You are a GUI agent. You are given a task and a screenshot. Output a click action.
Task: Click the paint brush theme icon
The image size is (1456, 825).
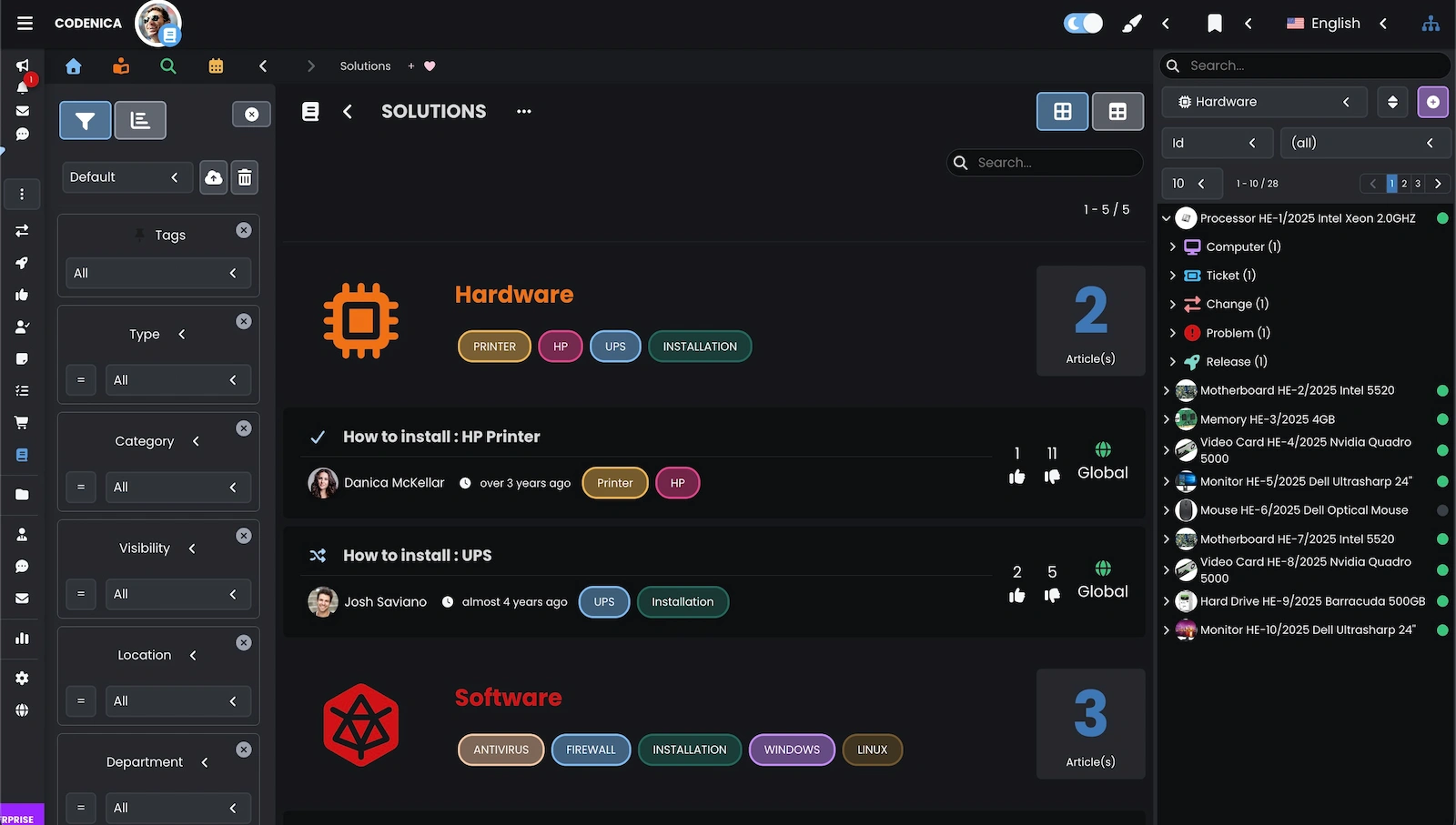pyautogui.click(x=1131, y=24)
